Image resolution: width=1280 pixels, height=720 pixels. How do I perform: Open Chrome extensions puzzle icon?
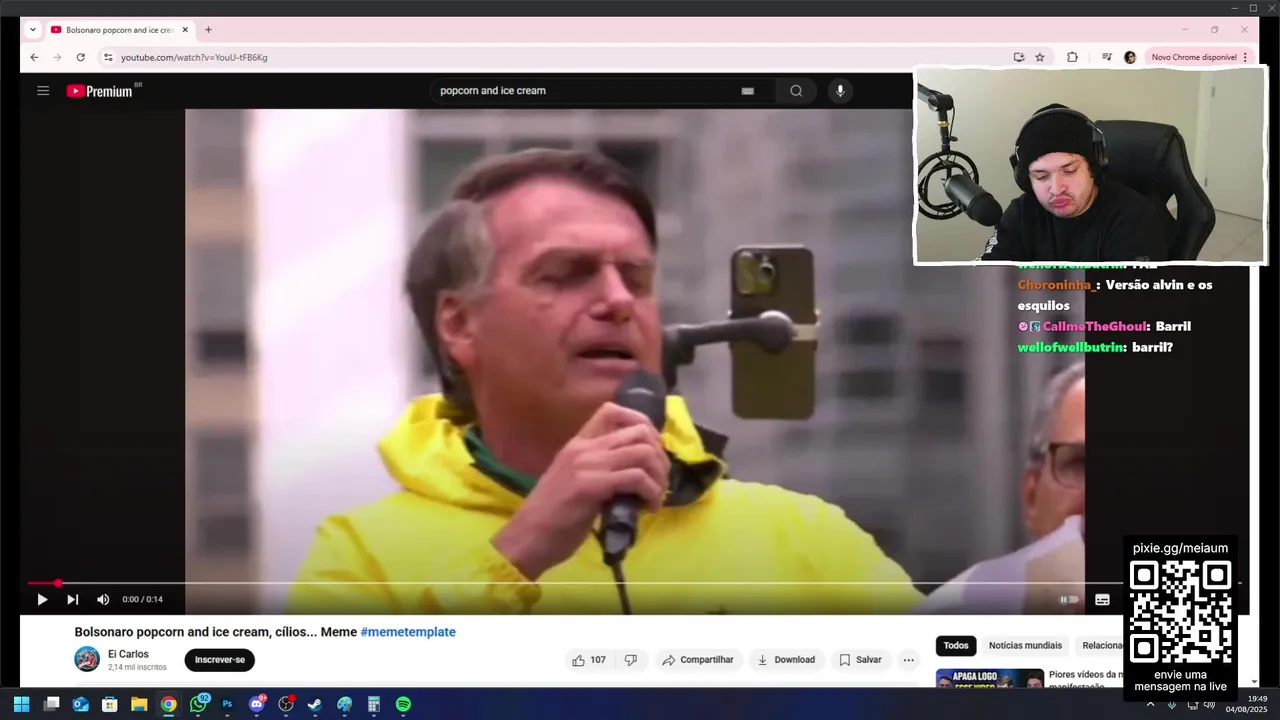click(1072, 57)
